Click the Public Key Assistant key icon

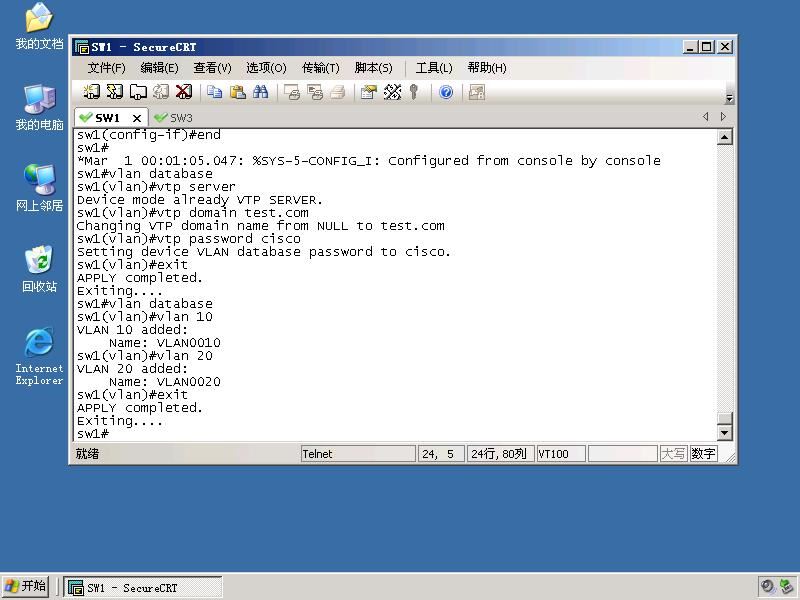pyautogui.click(x=414, y=92)
